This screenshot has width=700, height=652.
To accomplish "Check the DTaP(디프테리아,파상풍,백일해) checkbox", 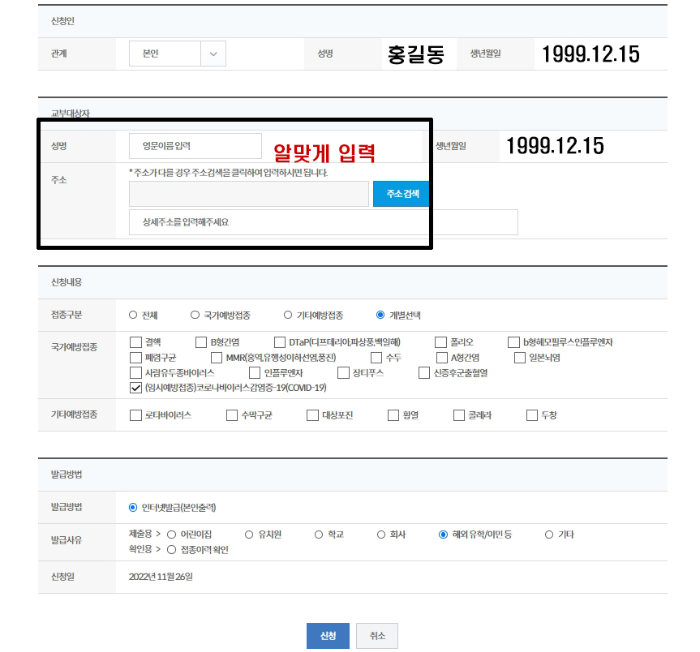I will (279, 342).
